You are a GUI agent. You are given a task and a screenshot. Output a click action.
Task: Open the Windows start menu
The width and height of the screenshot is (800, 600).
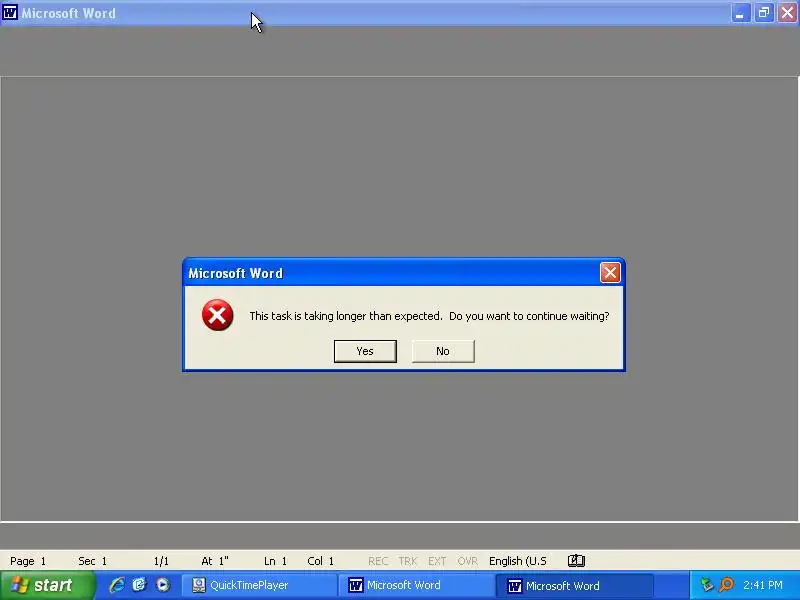(x=47, y=585)
